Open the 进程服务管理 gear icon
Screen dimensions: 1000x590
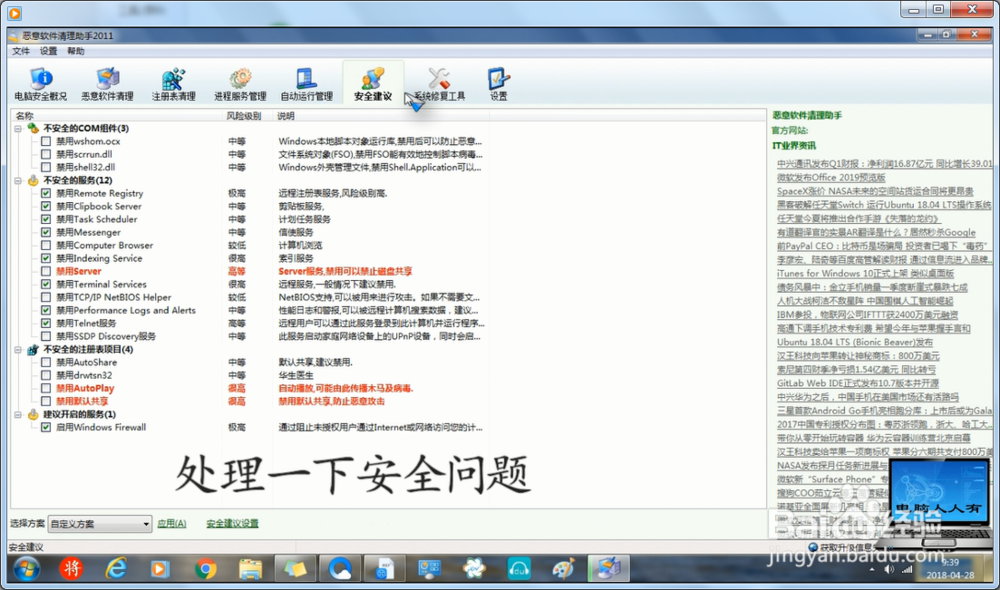[240, 84]
